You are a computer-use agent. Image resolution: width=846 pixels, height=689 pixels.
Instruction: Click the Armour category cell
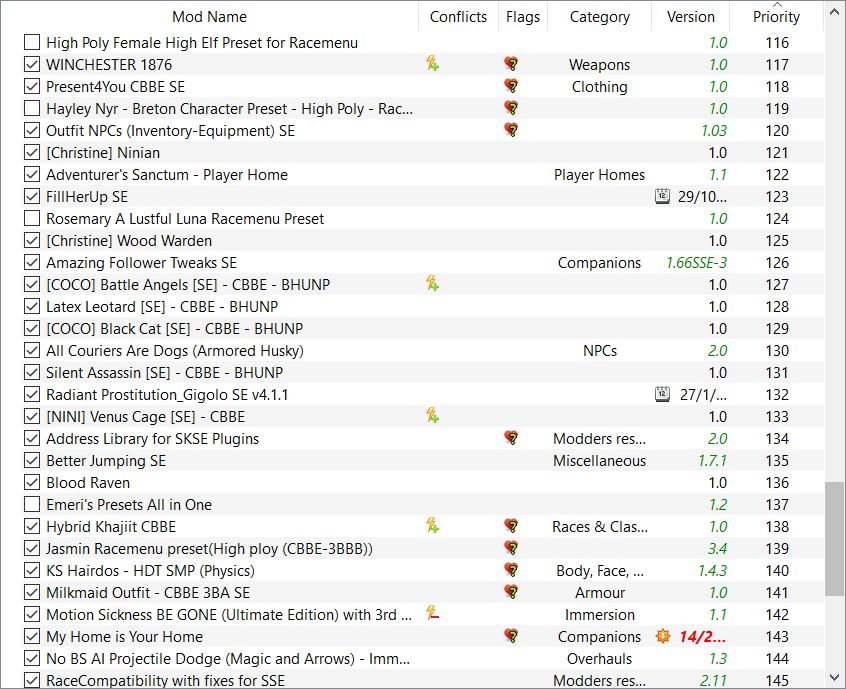pyautogui.click(x=599, y=592)
